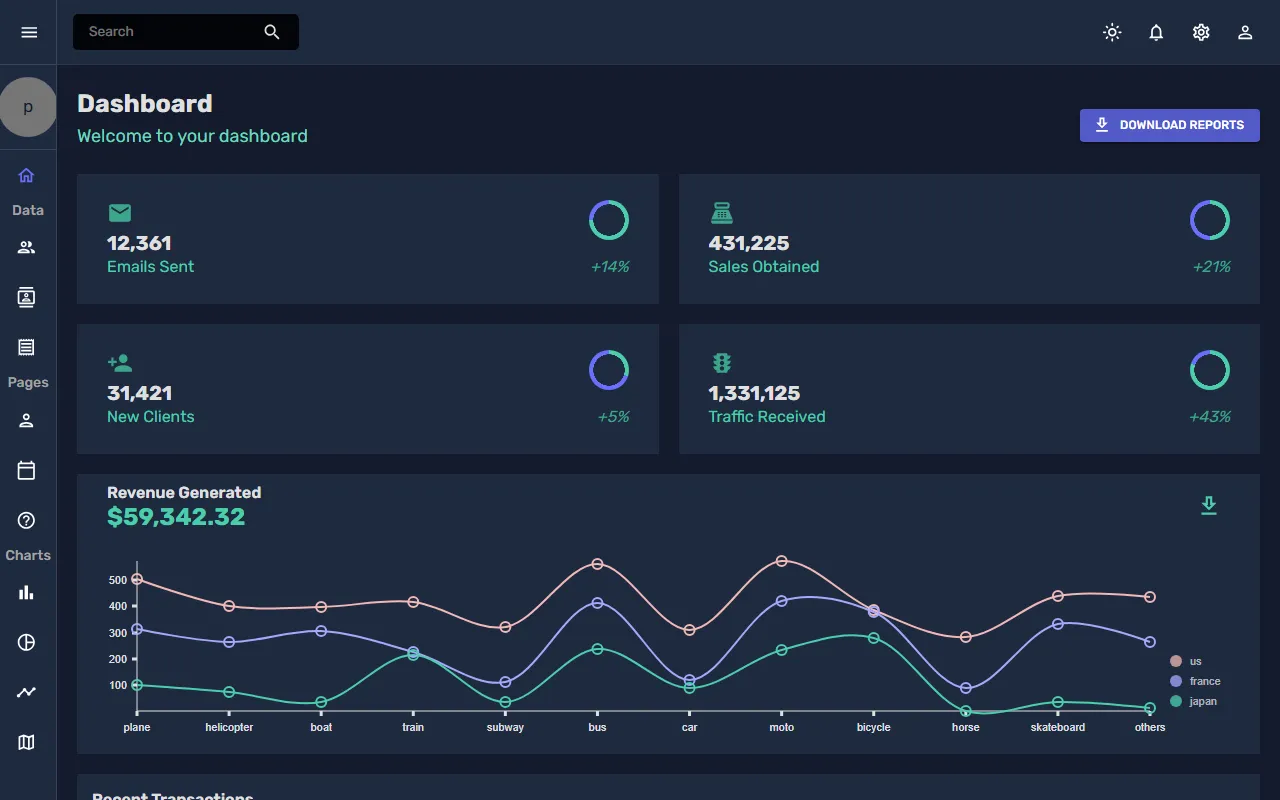The image size is (1280, 800).
Task: Click the +5% increase text
Action: tap(613, 417)
